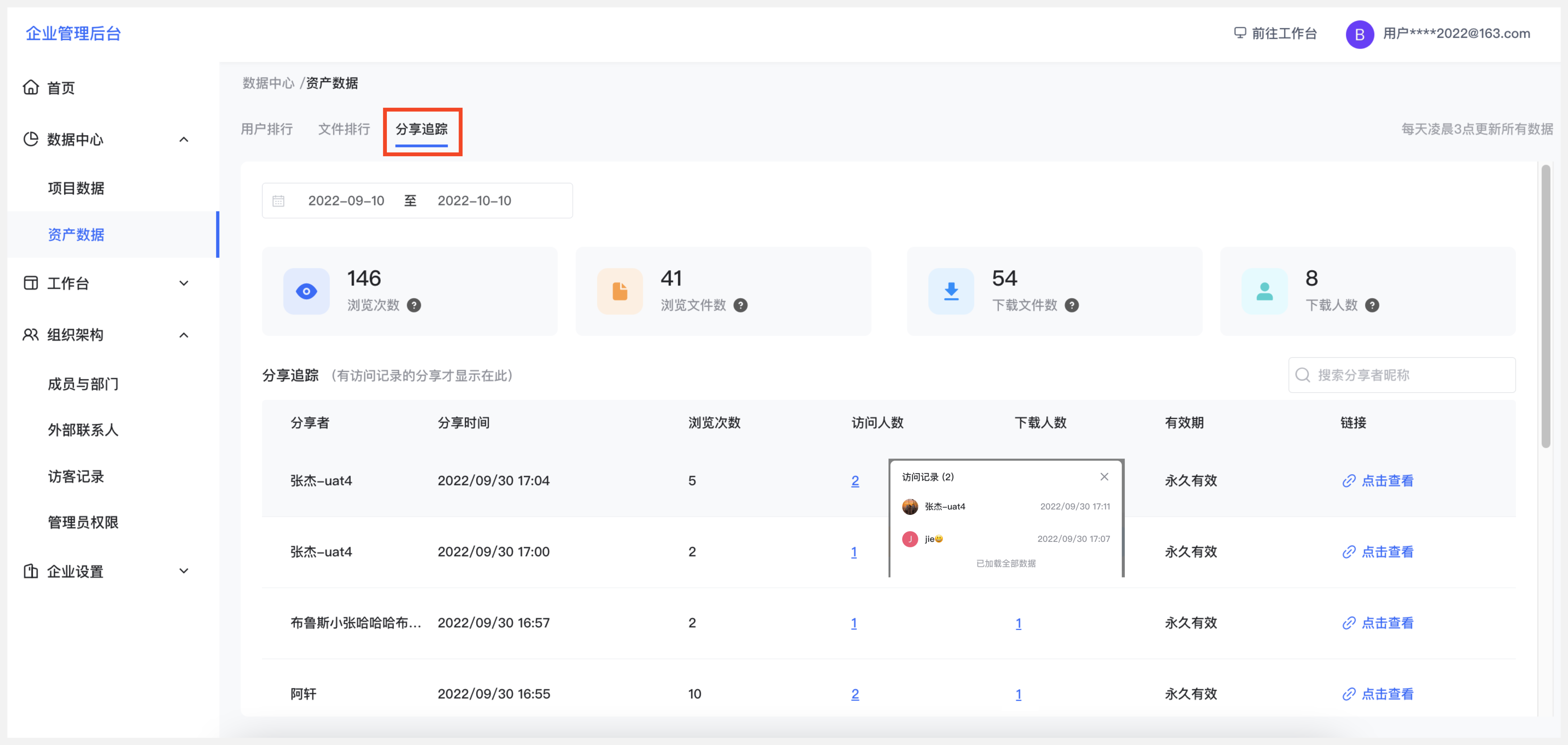Collapse the 数据中心 menu chevron
The width and height of the screenshot is (1568, 745).
click(x=184, y=140)
